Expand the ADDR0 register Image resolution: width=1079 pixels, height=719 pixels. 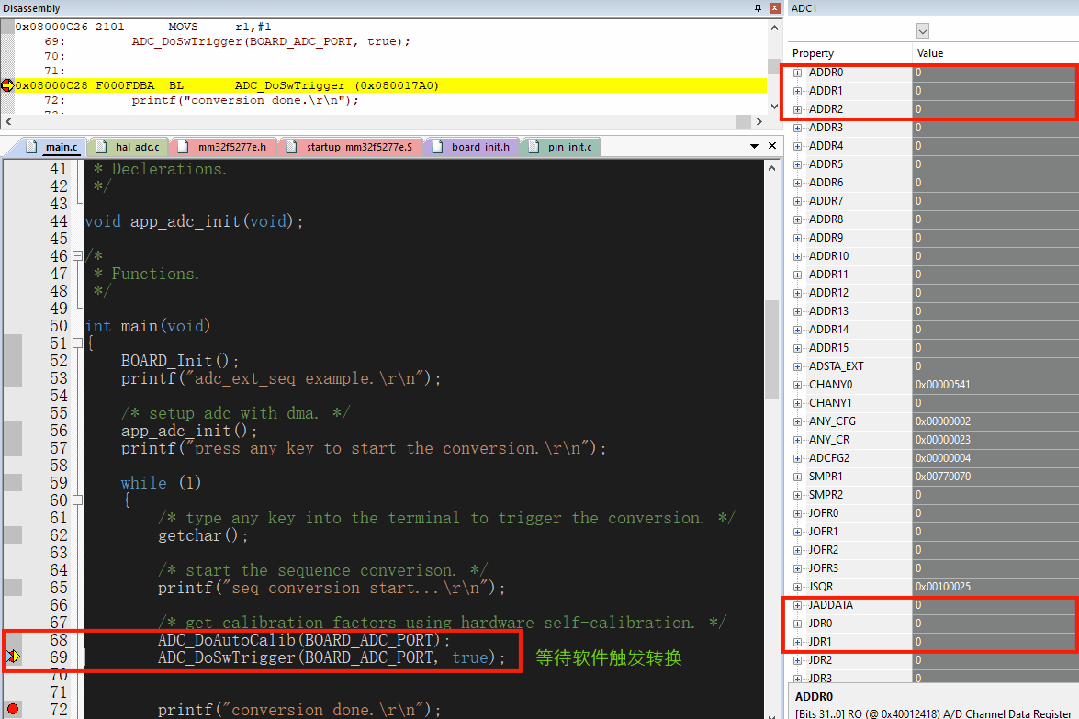798,72
